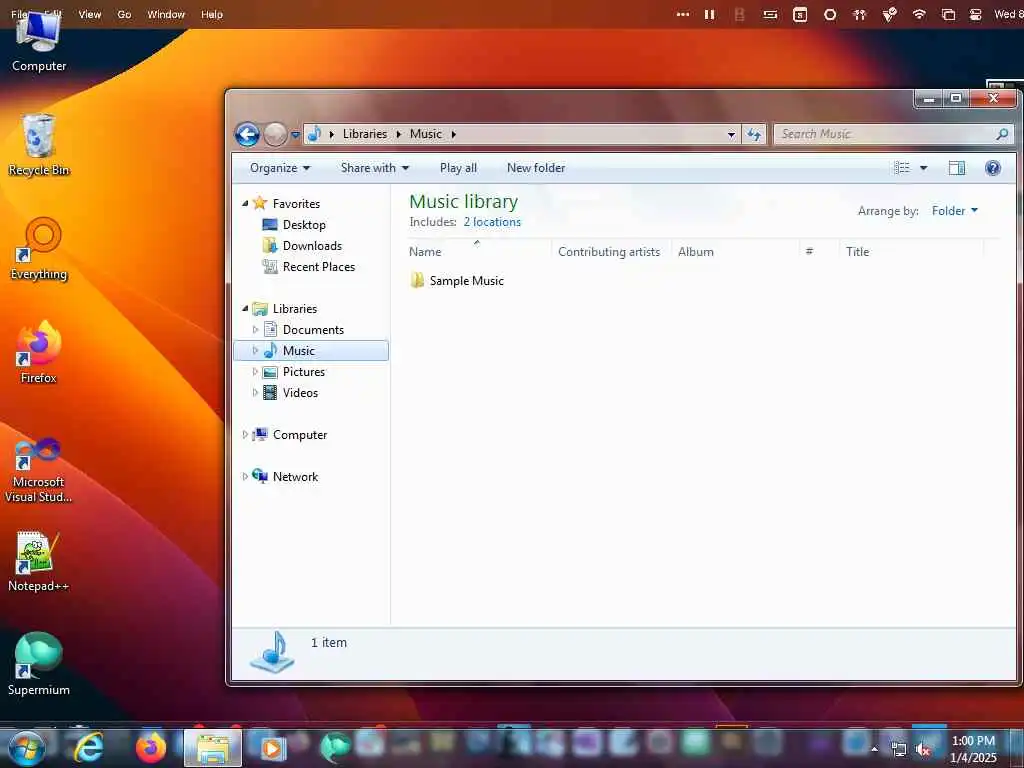Image resolution: width=1024 pixels, height=768 pixels.
Task: Launch Firefox from the taskbar
Action: (151, 747)
